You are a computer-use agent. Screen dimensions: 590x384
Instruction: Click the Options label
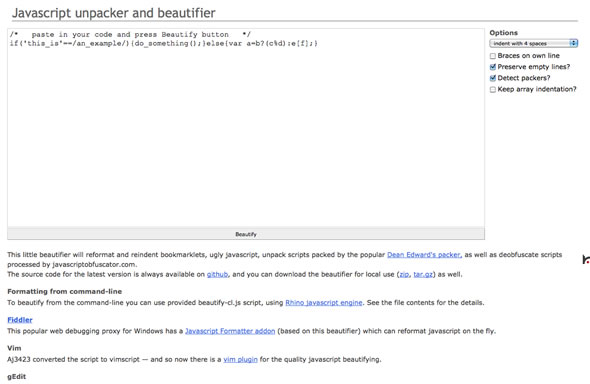click(x=503, y=33)
